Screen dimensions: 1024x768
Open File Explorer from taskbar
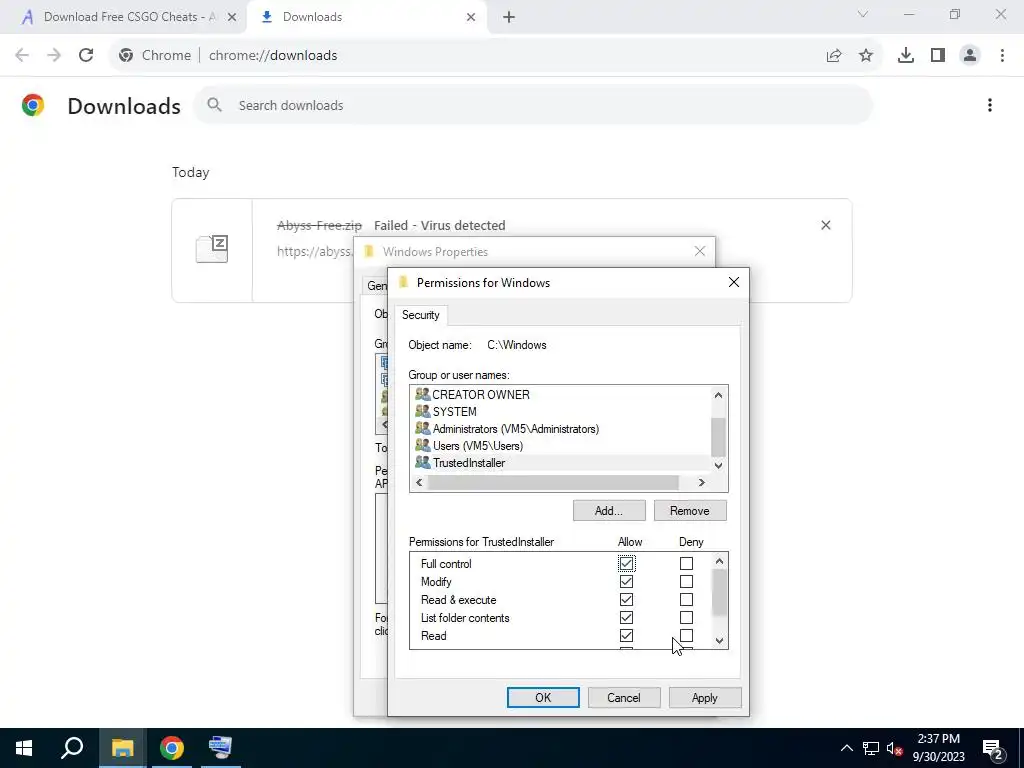click(122, 748)
